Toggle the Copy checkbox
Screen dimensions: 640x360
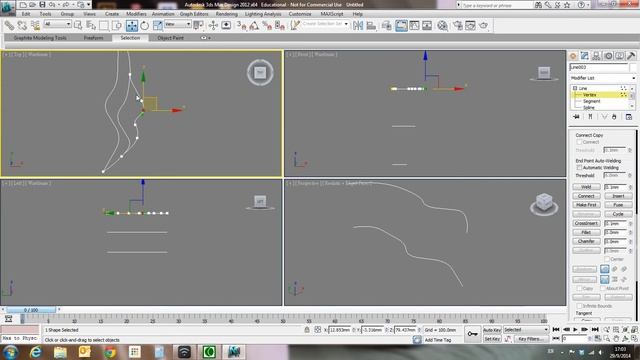point(579,289)
